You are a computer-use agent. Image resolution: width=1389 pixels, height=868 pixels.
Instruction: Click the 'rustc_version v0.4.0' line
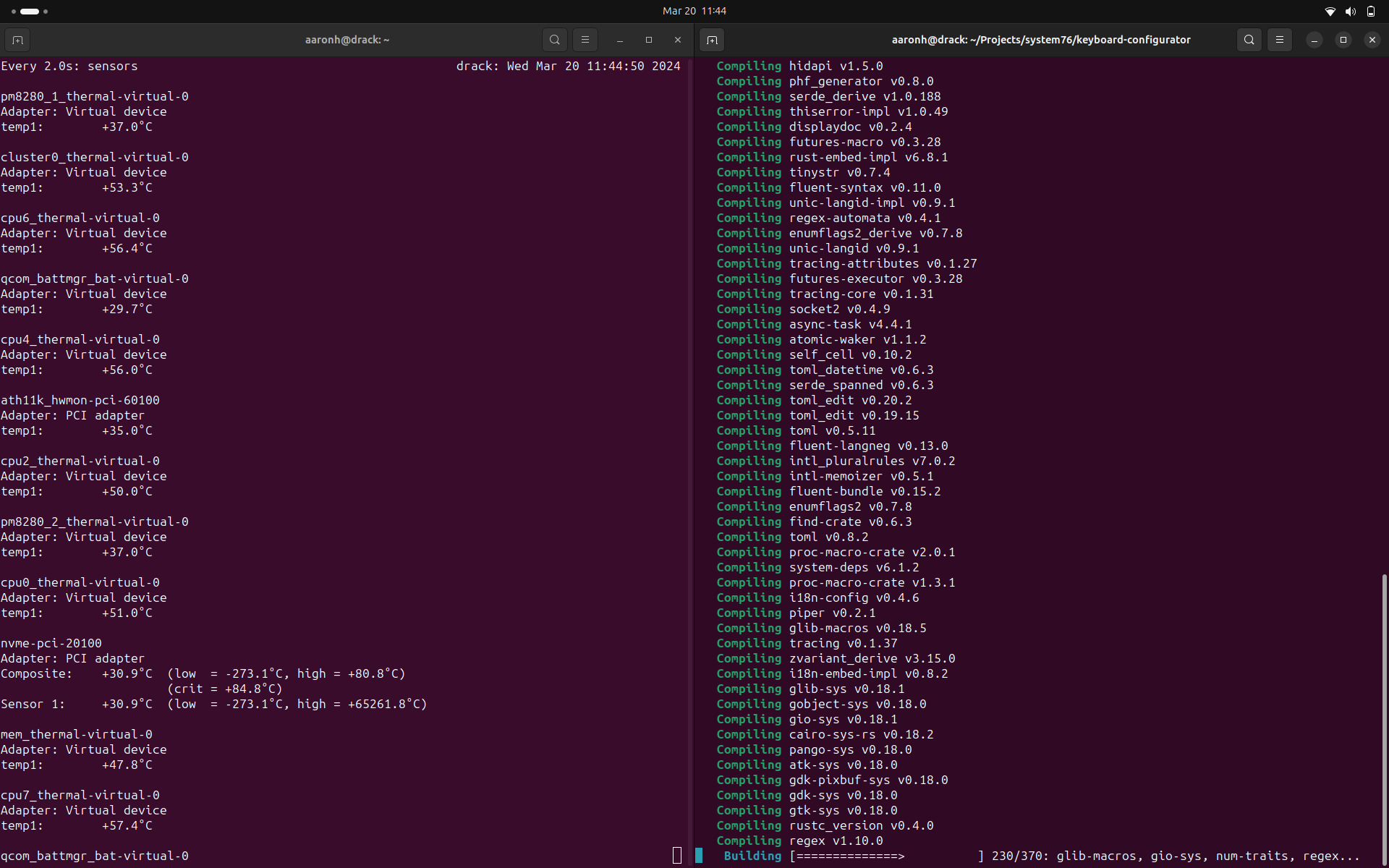(x=825, y=825)
